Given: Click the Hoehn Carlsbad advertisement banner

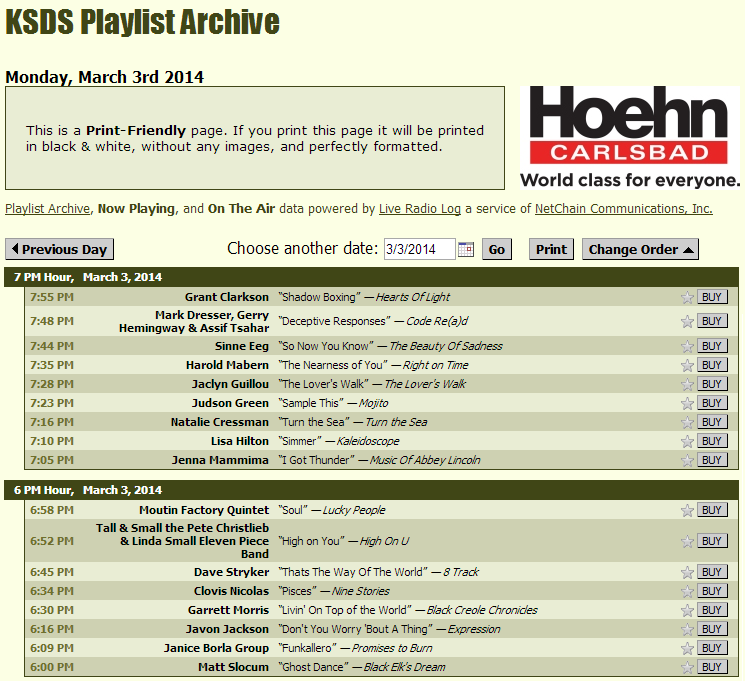Looking at the screenshot, I should click(x=630, y=137).
